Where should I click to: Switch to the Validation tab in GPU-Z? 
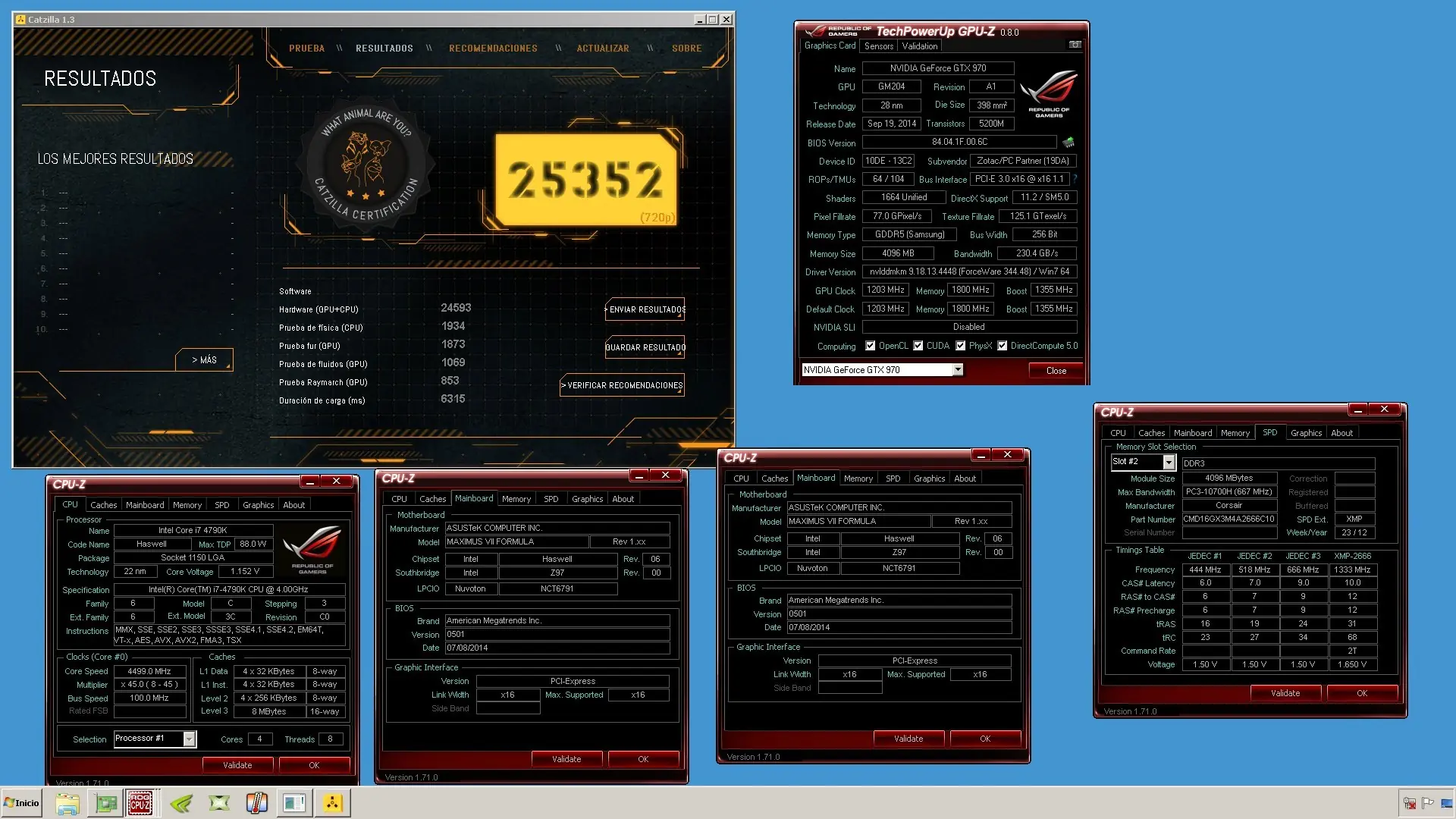920,46
